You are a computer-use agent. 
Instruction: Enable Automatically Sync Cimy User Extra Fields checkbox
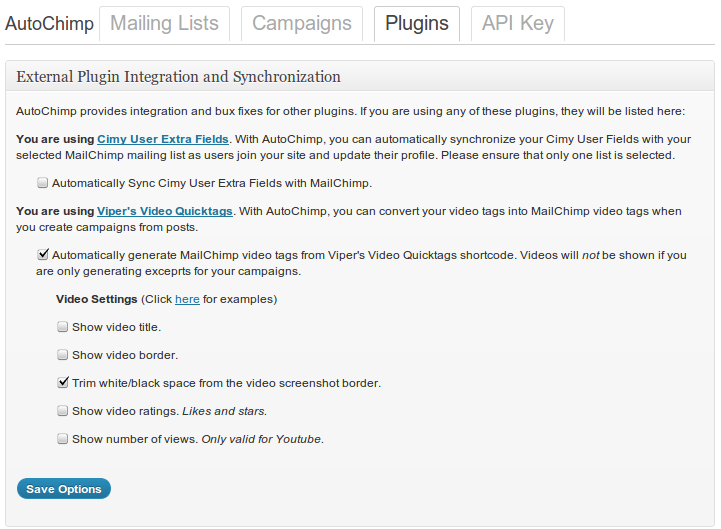pos(42,183)
